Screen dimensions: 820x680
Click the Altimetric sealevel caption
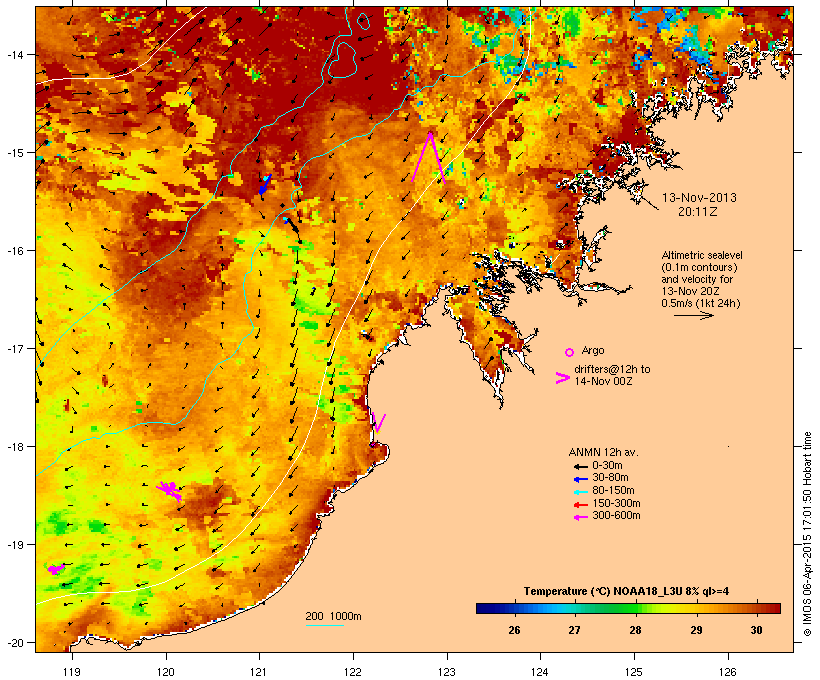tap(702, 255)
